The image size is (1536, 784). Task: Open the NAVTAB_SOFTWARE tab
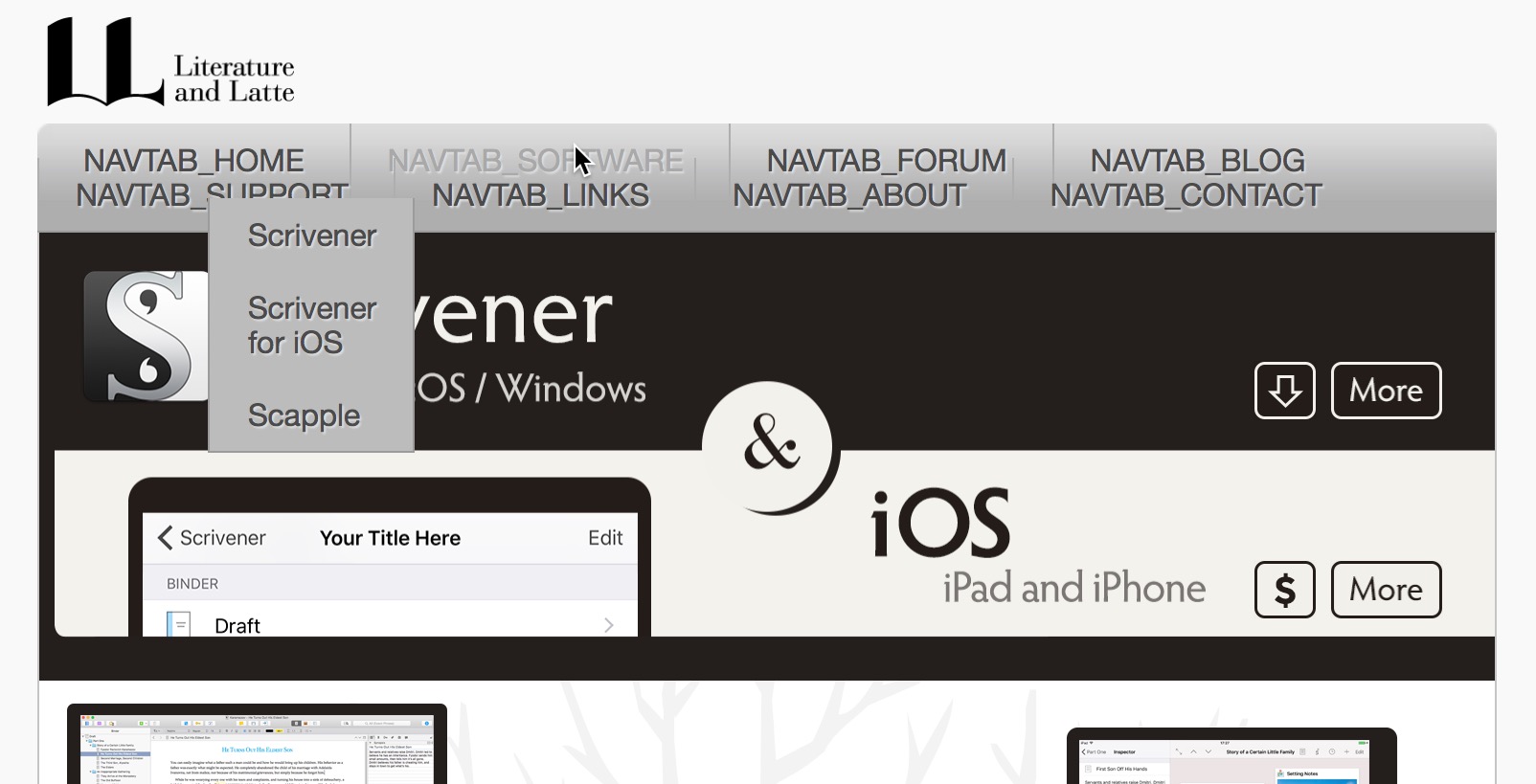coord(535,161)
